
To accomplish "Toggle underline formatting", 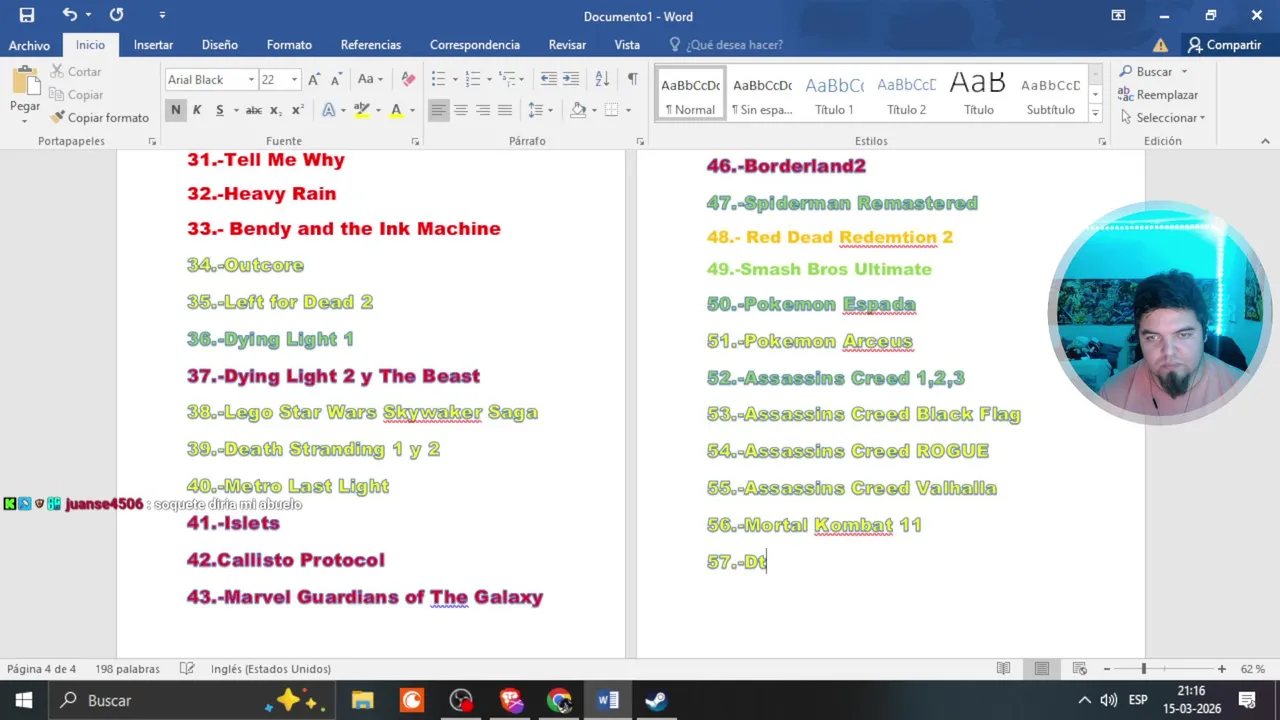I will pos(219,110).
